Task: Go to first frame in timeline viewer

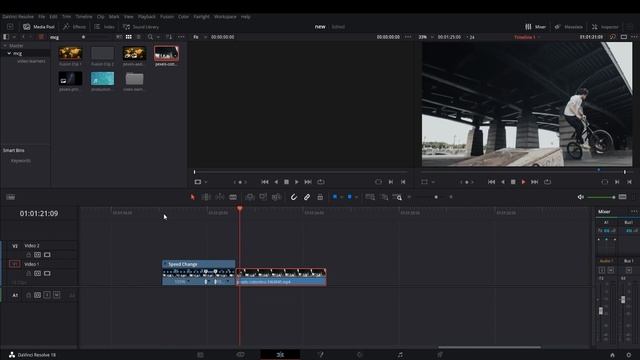Action: coord(491,182)
